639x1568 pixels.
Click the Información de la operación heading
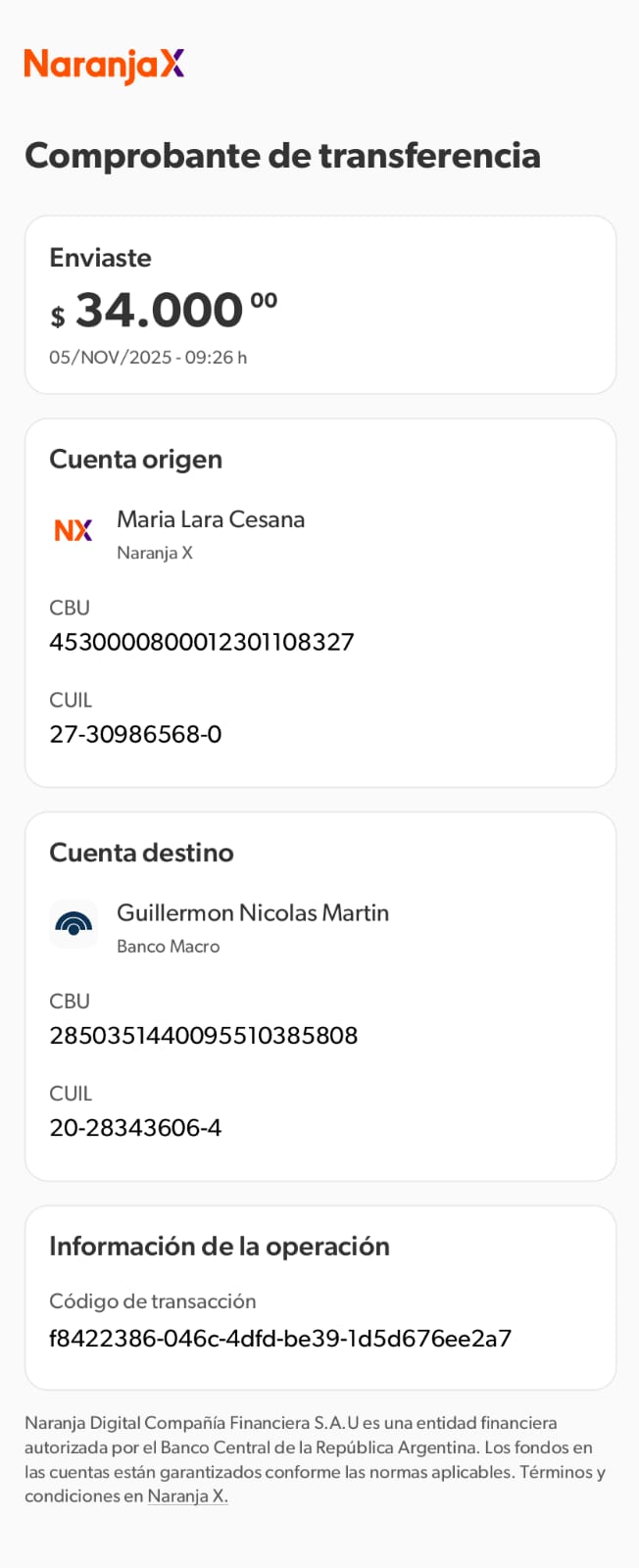pos(220,1247)
